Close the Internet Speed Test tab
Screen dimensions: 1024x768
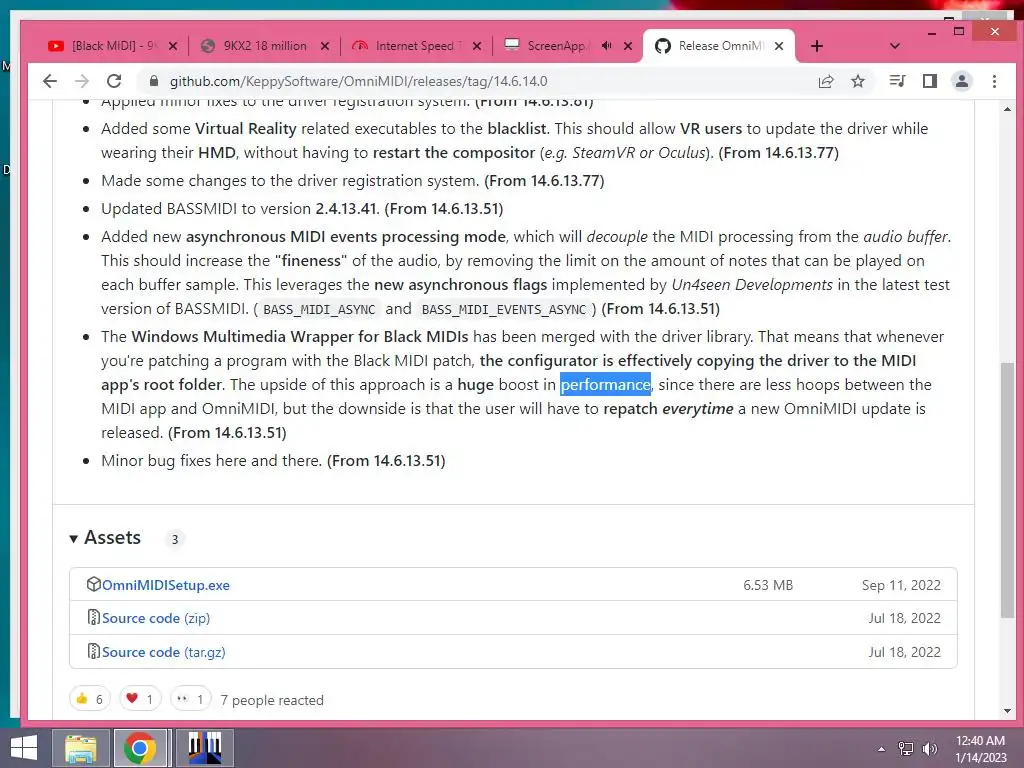click(477, 46)
